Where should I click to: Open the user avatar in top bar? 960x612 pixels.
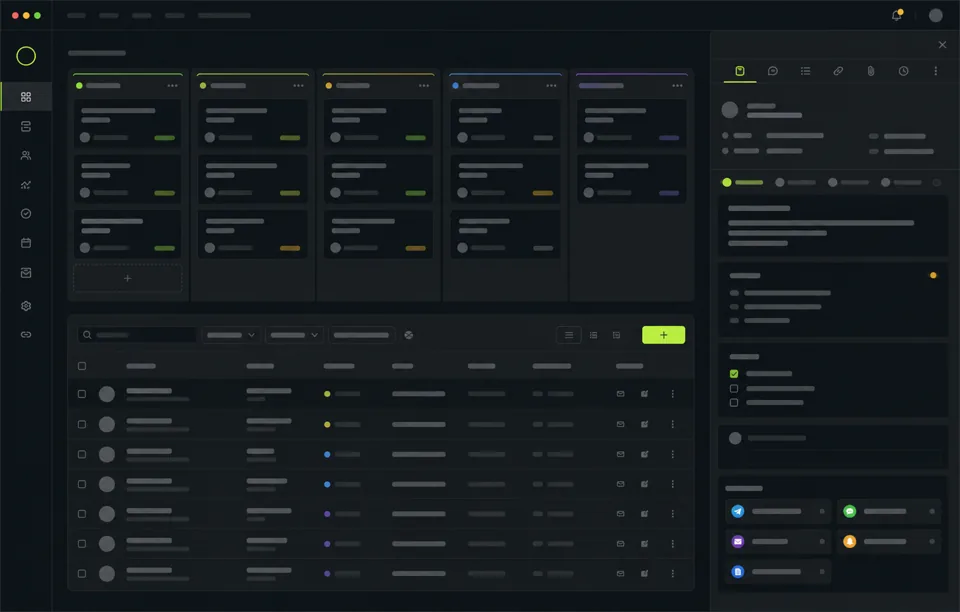coord(936,15)
